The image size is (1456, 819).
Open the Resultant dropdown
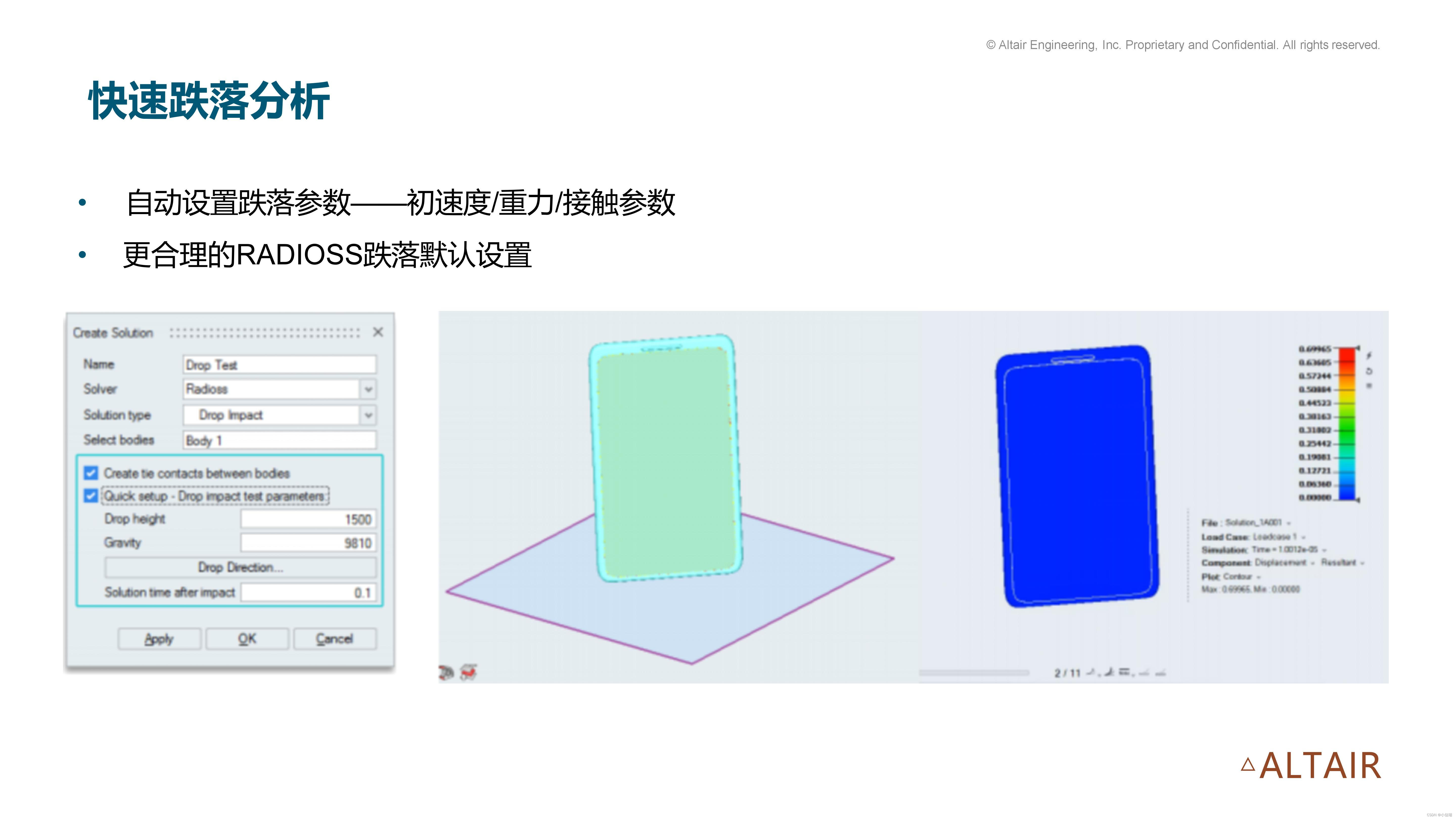tap(1343, 563)
